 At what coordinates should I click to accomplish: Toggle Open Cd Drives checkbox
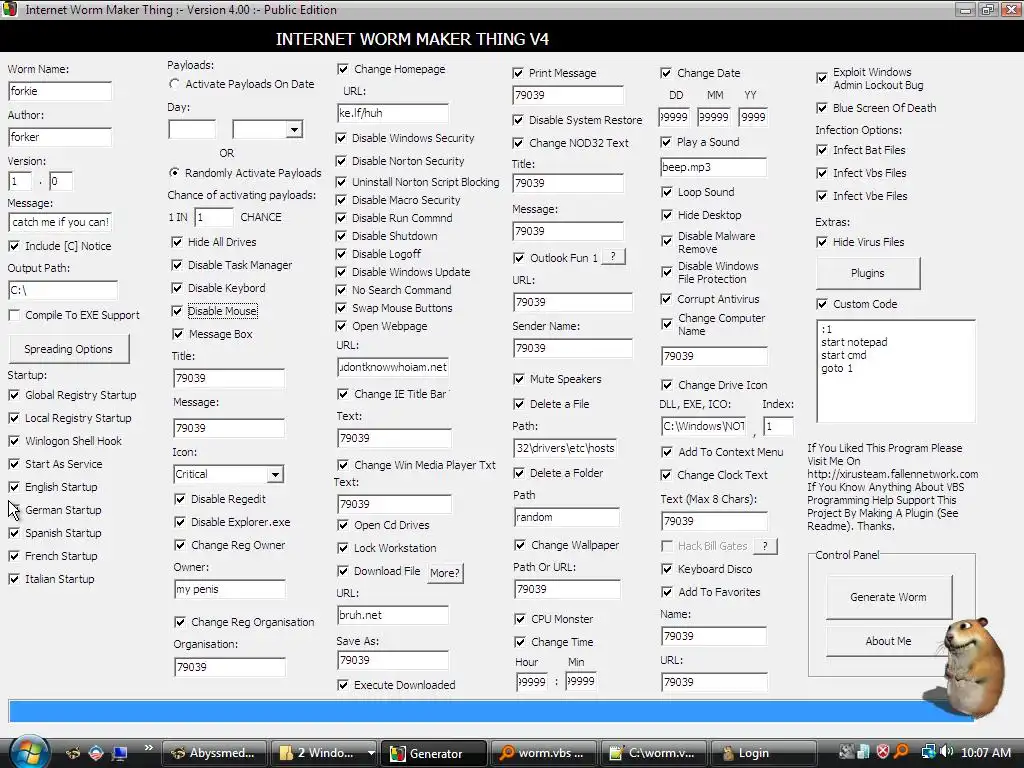pos(342,525)
